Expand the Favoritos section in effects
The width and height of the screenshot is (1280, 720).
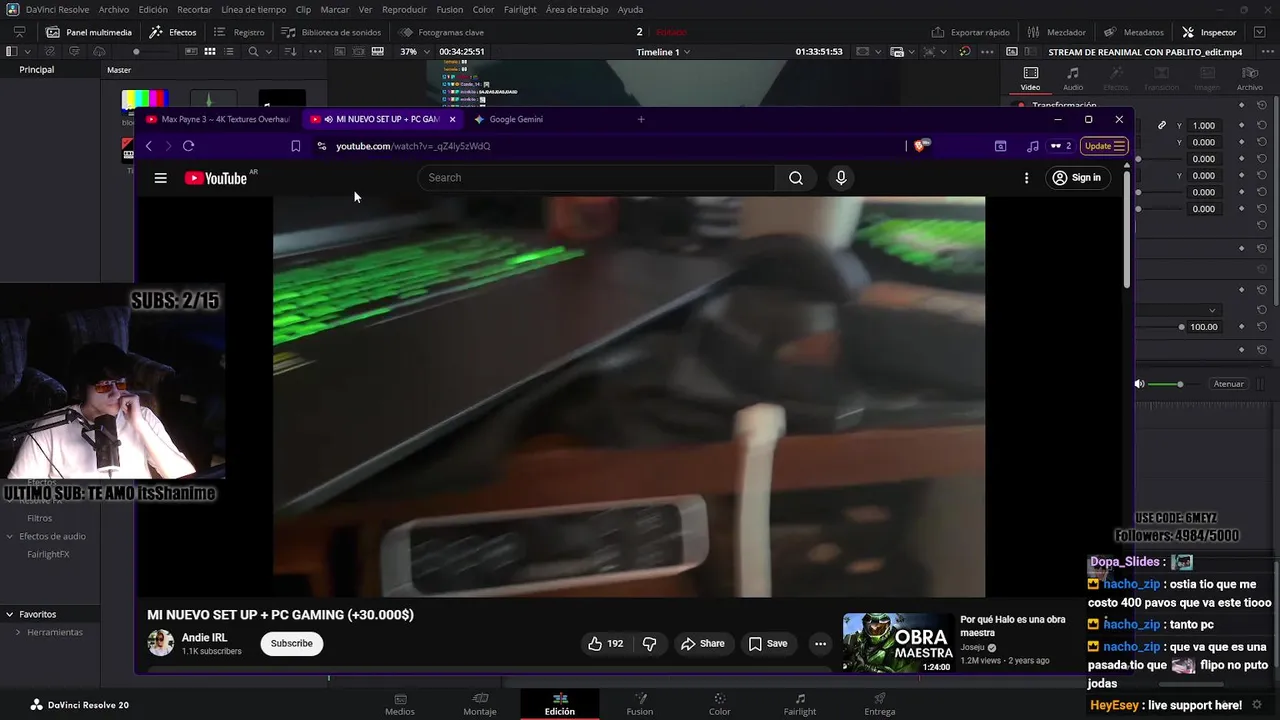tap(9, 614)
